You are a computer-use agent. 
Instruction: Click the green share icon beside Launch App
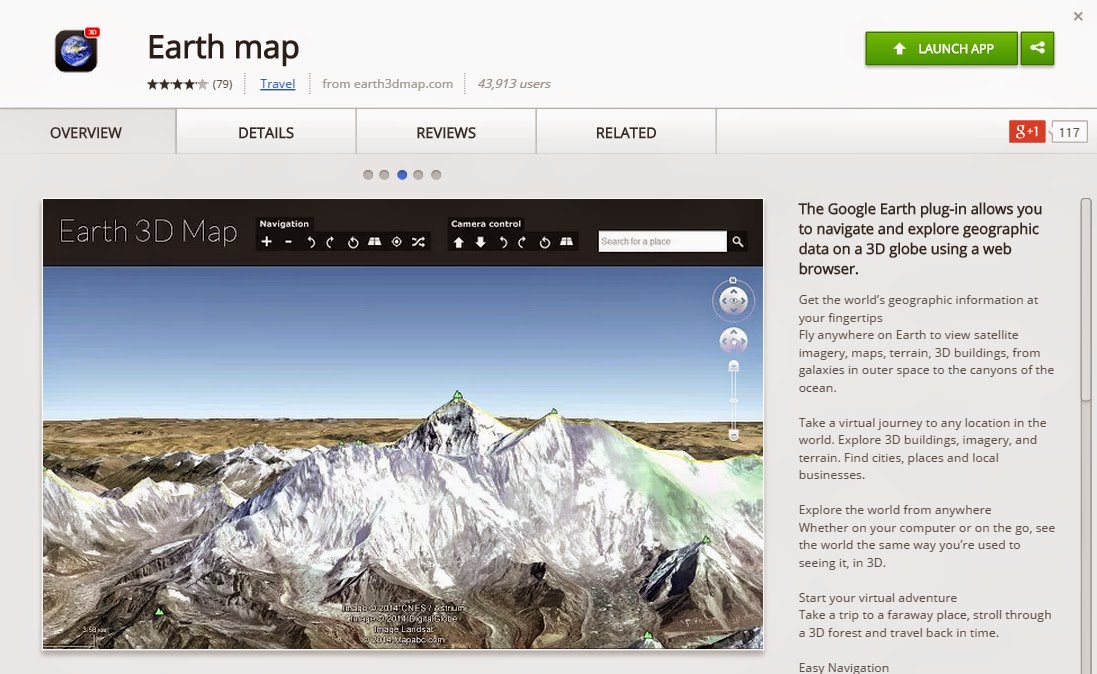(x=1037, y=48)
